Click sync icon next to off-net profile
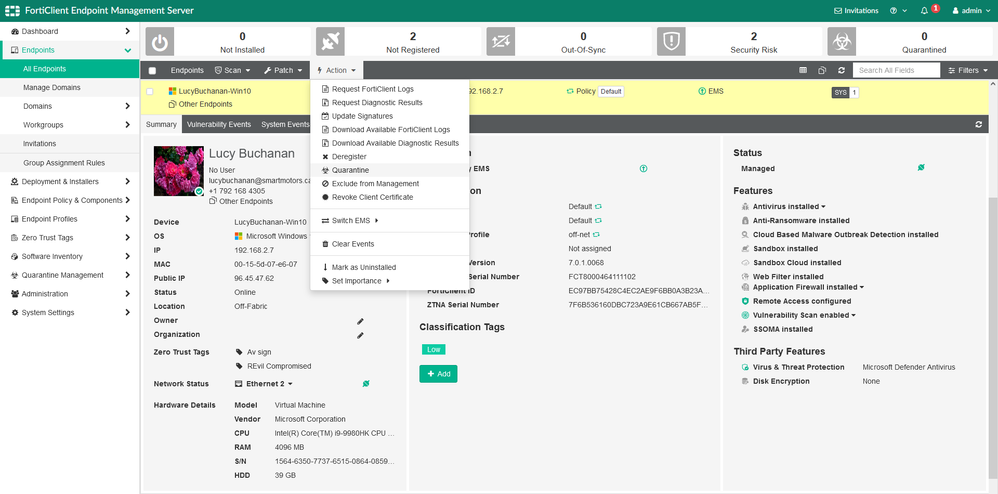Screen dimensions: 998x494 tap(596, 234)
